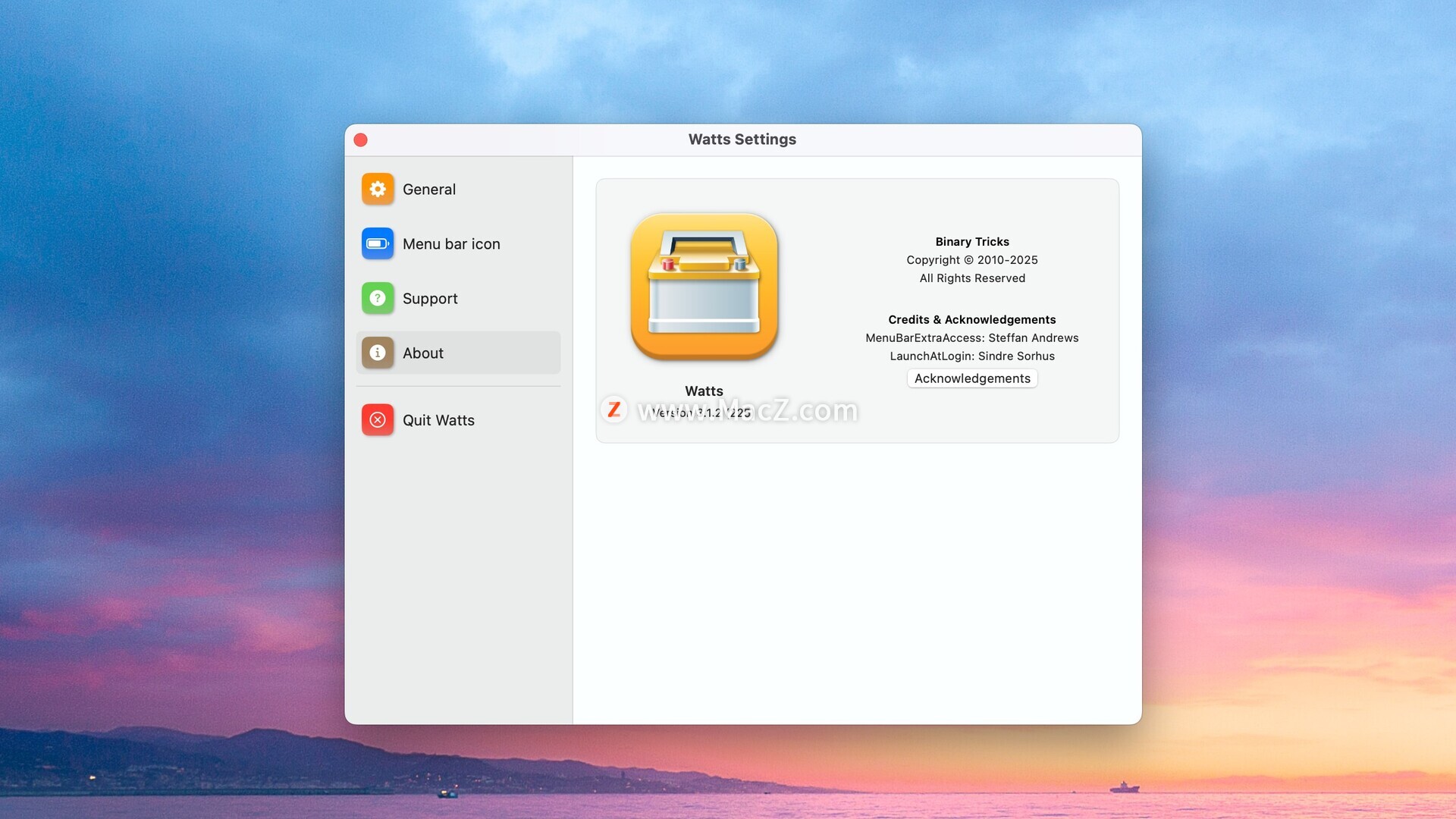Click the version number text

point(701,413)
